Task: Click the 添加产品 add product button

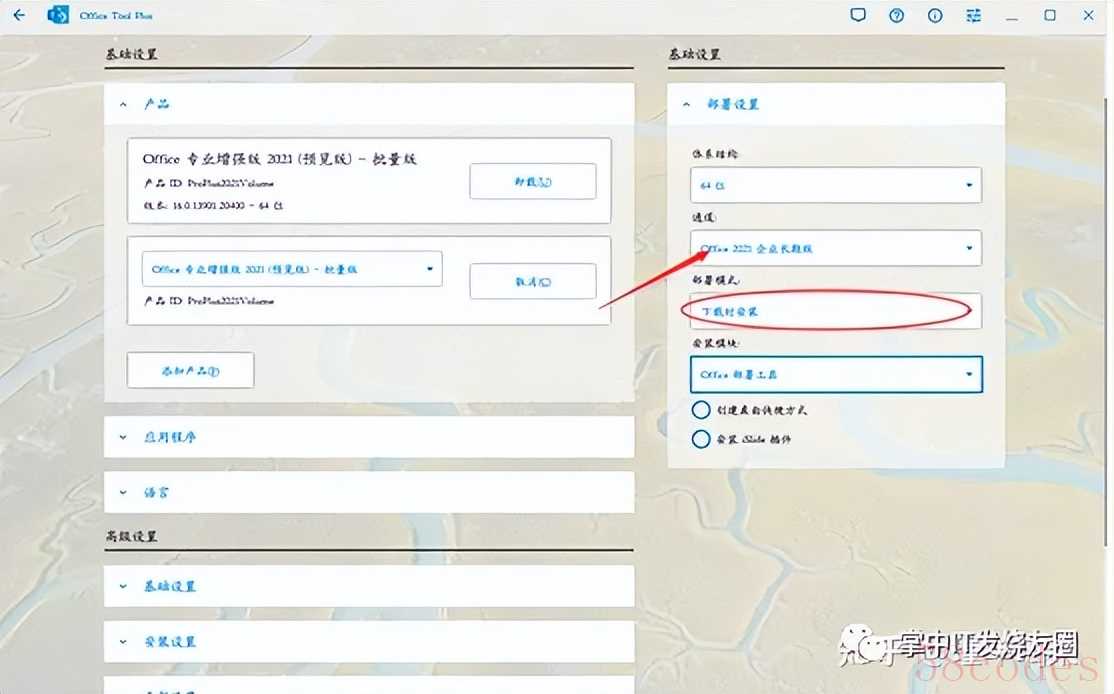Action: [x=190, y=370]
